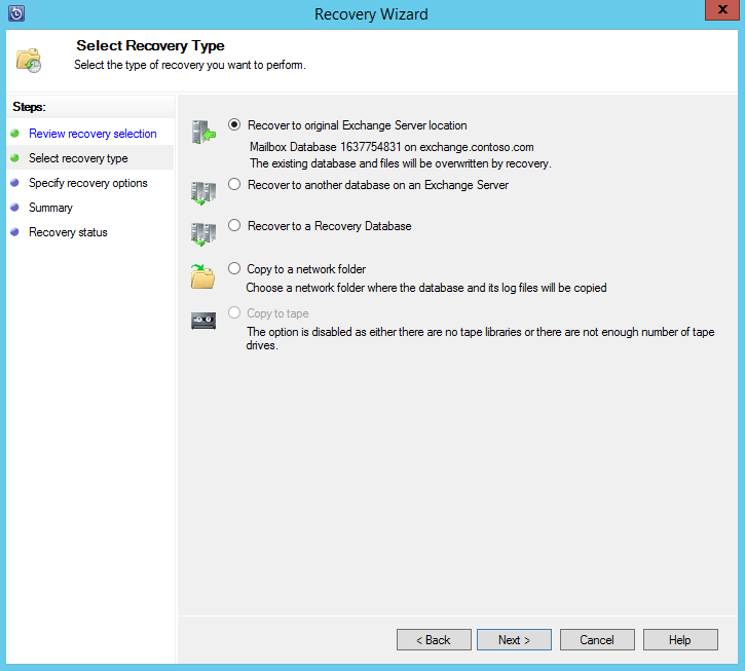Go to Select recovery type step
Viewport: 745px width, 671px height.
pos(78,158)
